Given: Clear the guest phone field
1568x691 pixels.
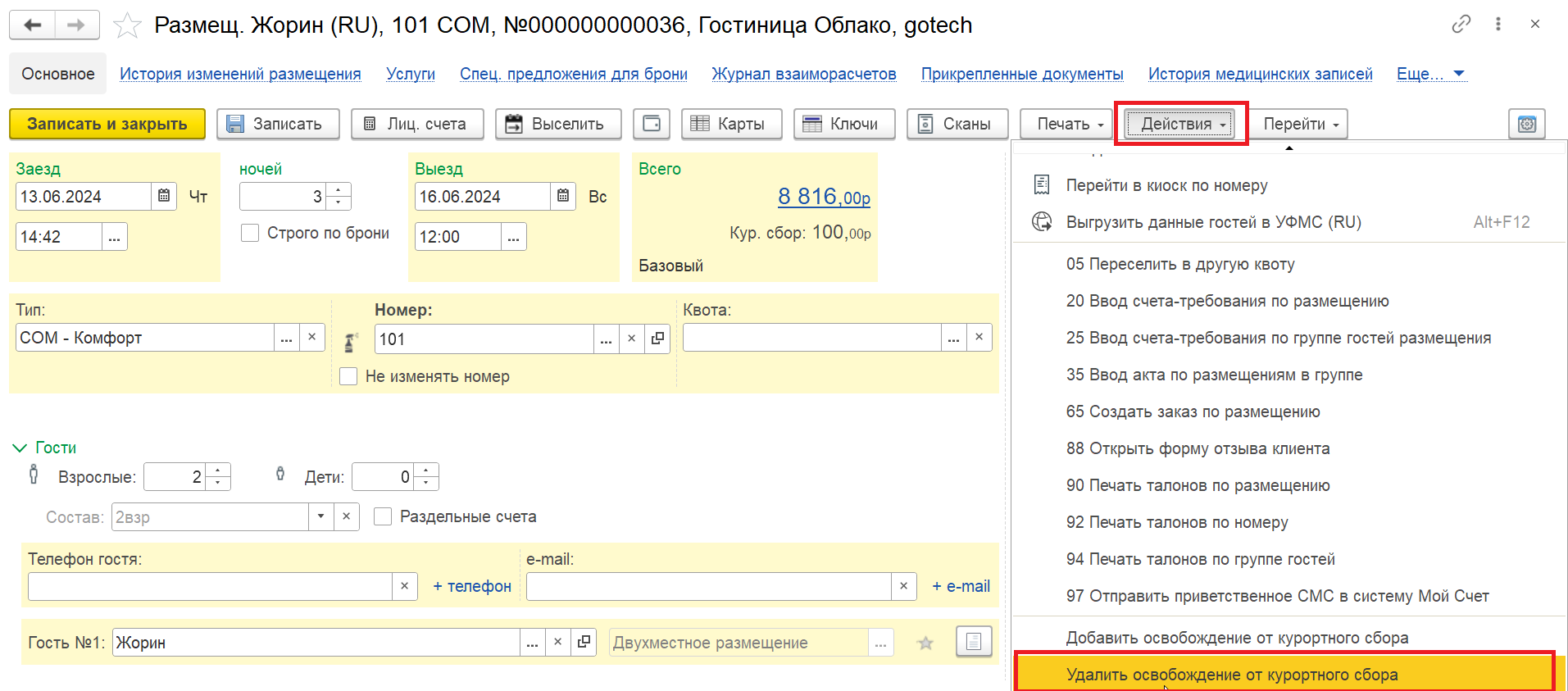Looking at the screenshot, I should 404,586.
